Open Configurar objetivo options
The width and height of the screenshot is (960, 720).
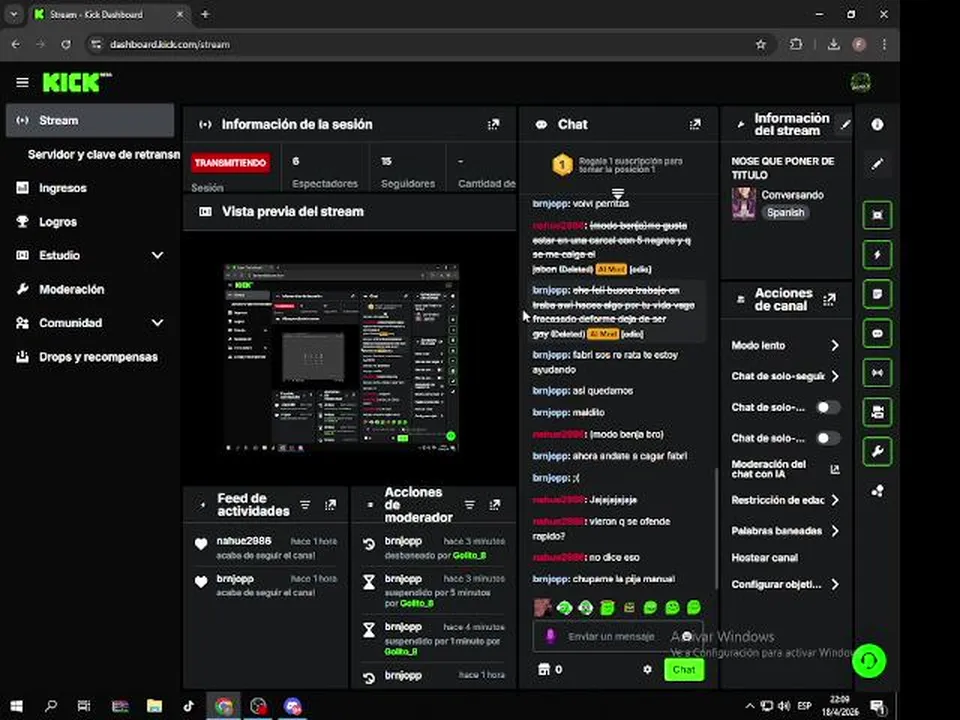[786, 584]
